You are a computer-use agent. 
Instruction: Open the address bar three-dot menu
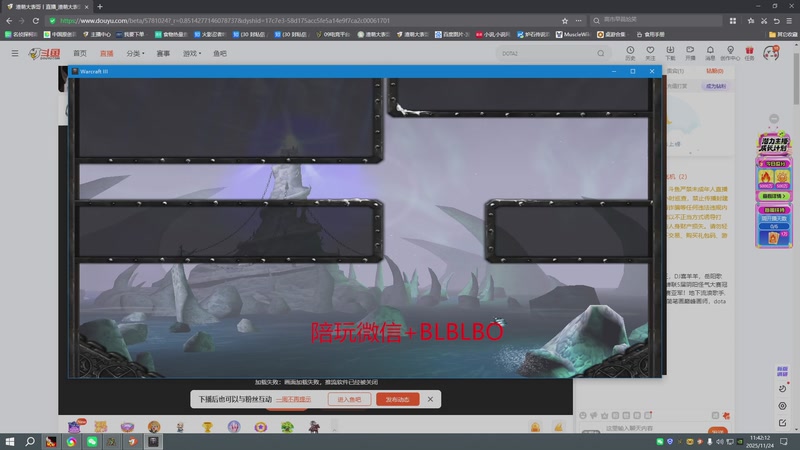[578, 21]
